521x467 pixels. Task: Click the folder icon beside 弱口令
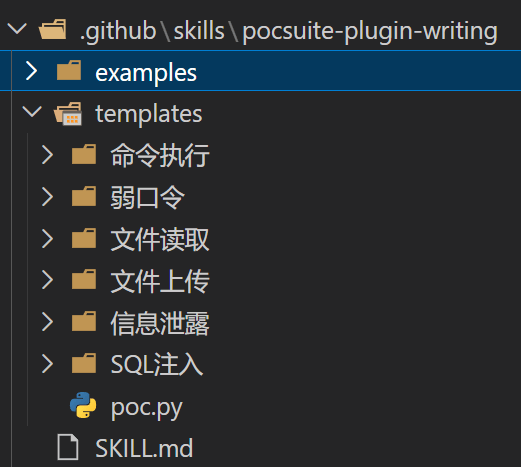(84, 196)
